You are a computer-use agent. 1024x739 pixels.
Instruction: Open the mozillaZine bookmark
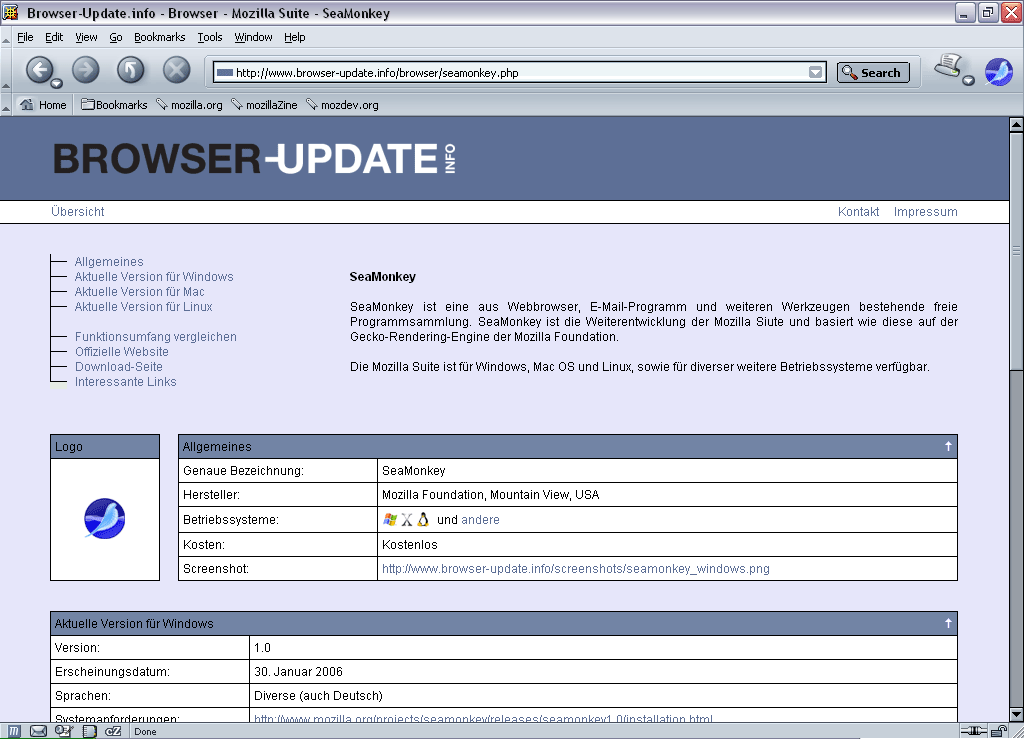tap(264, 104)
